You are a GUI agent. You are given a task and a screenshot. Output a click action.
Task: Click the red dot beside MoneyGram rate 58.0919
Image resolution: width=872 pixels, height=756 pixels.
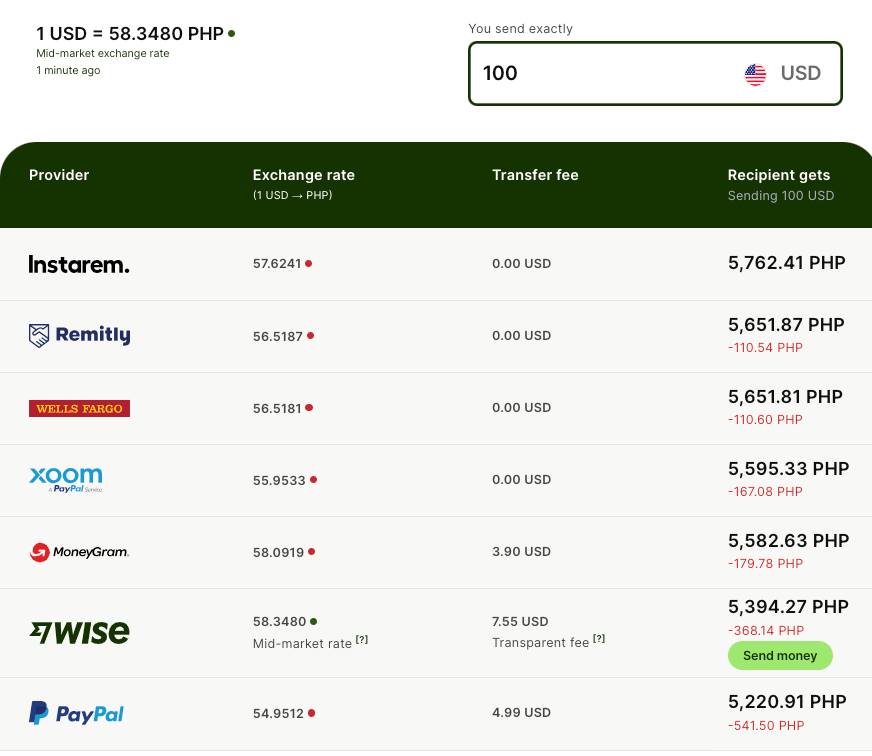(x=311, y=551)
